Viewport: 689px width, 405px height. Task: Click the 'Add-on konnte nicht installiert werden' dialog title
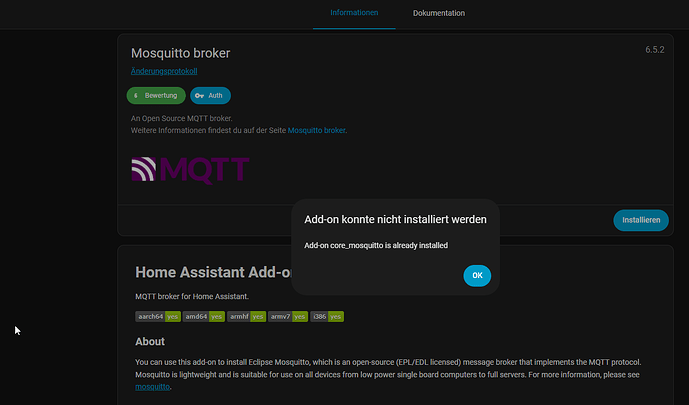click(395, 219)
